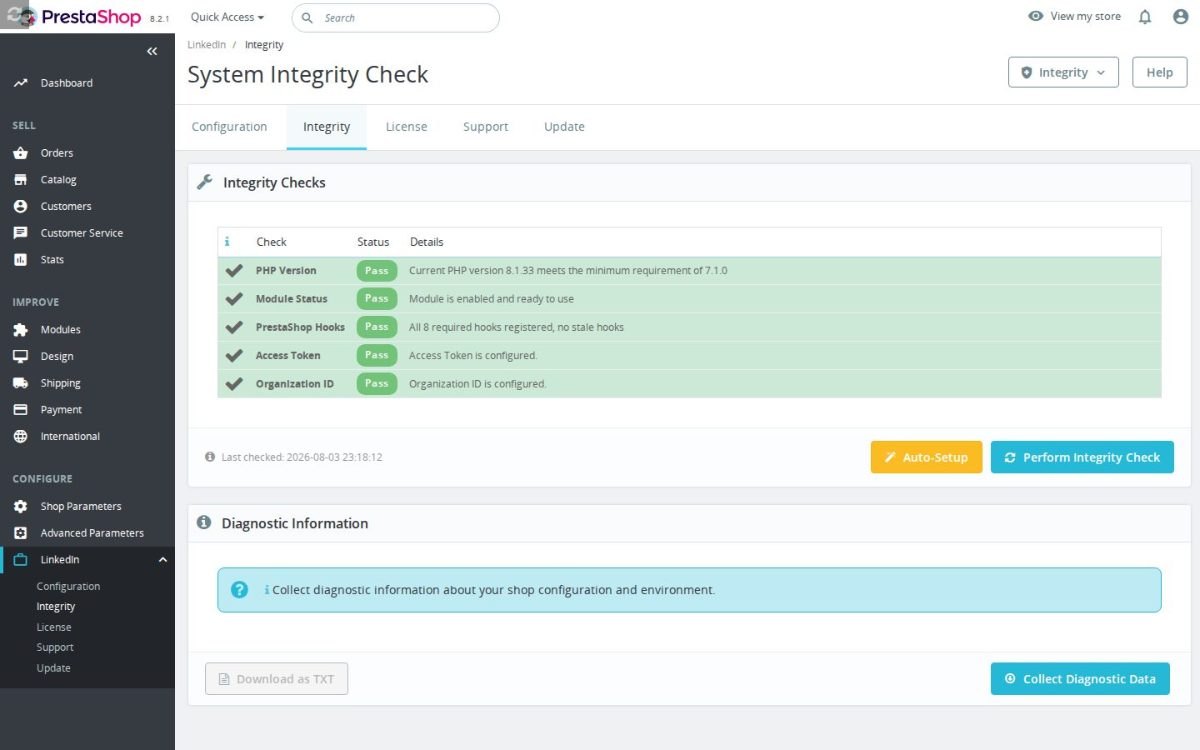Click the info icon by Diagnostic Information
1200x750 pixels.
click(204, 523)
